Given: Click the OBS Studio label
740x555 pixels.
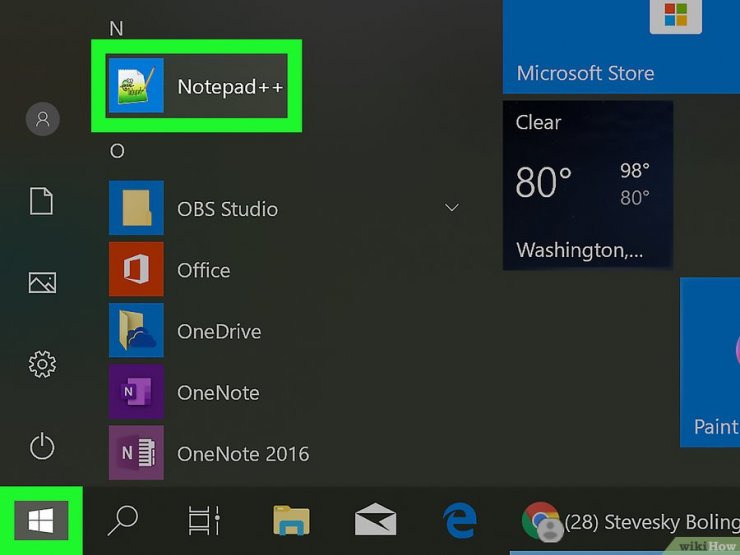Looking at the screenshot, I should 227,209.
